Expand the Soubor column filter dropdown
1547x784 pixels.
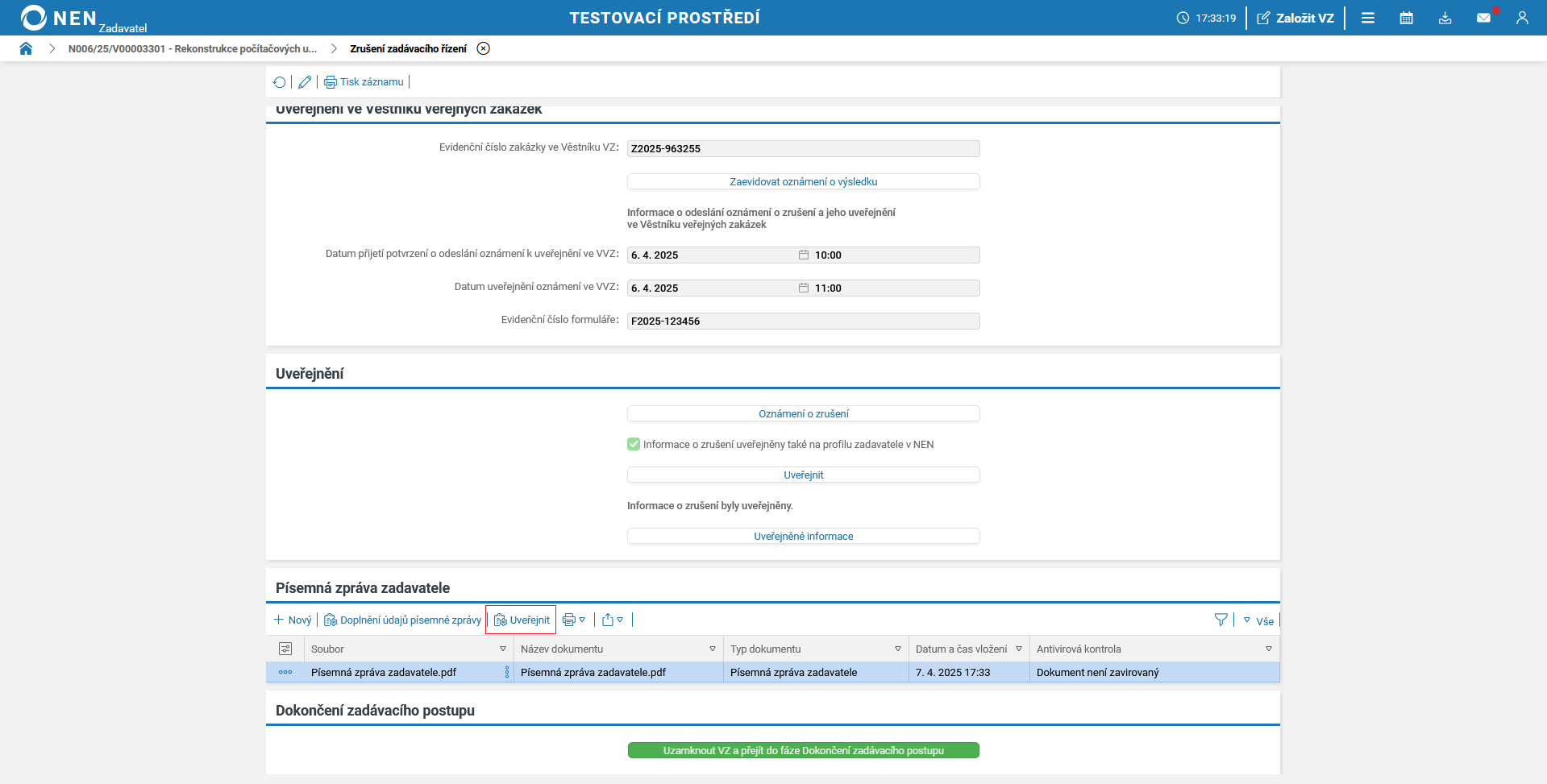coord(503,649)
